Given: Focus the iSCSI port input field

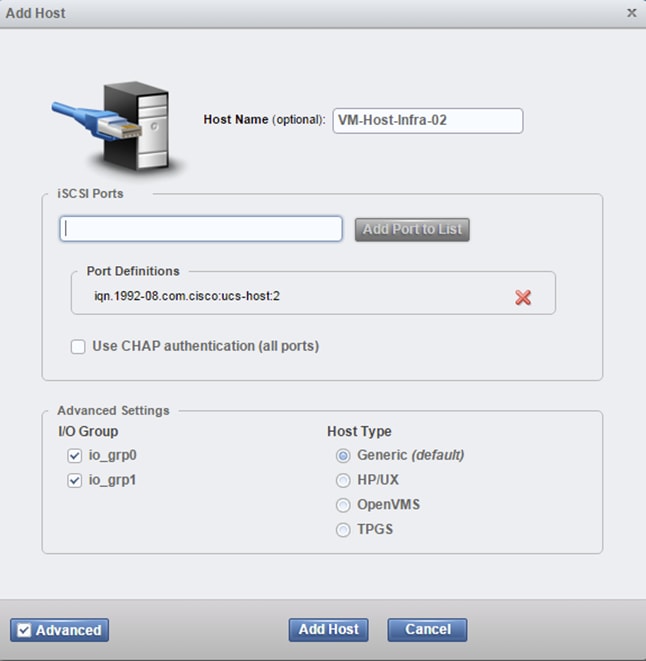Looking at the screenshot, I should tap(201, 229).
